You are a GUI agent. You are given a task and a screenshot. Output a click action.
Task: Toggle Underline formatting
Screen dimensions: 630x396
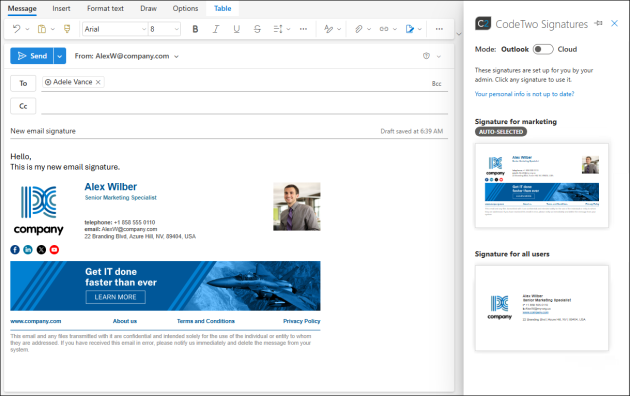point(237,29)
